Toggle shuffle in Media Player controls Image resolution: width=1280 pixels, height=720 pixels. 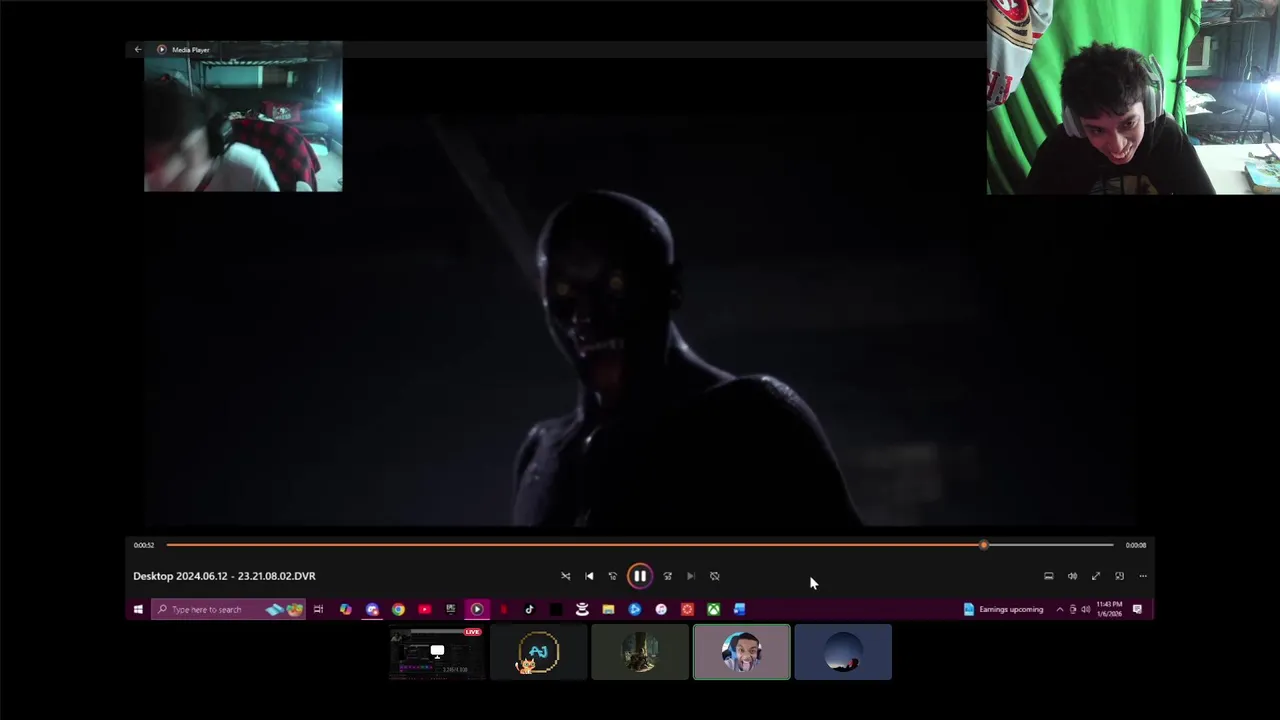pos(565,576)
